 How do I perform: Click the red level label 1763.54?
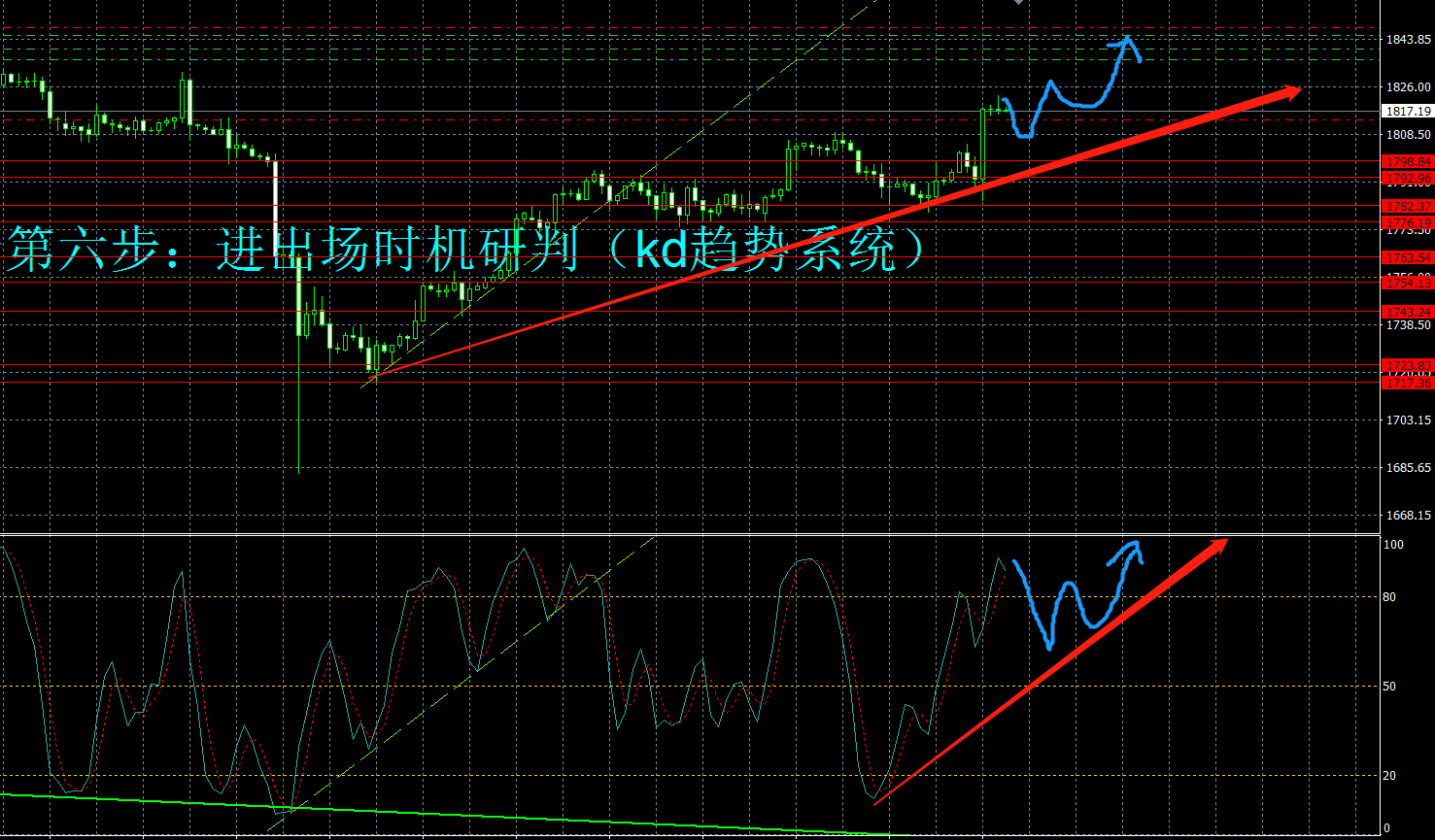(x=1408, y=257)
